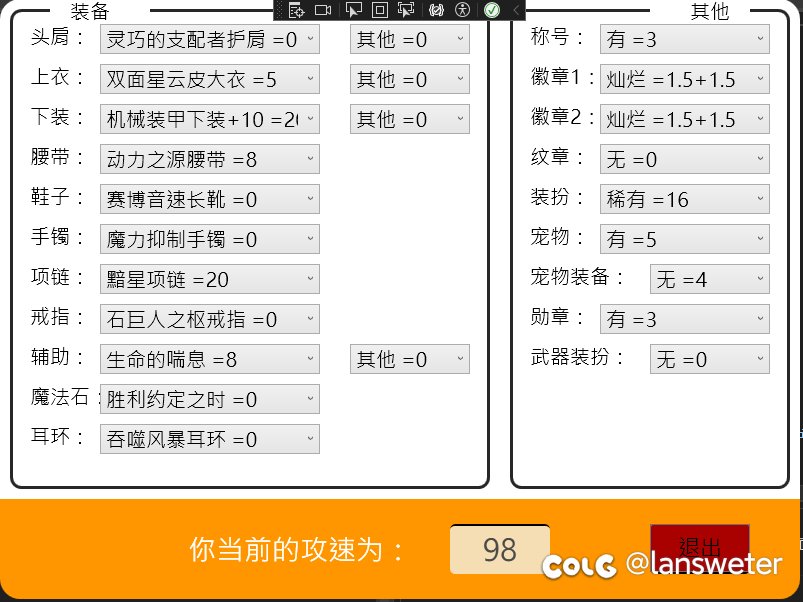Toggle the square layout adorner icon
The height and width of the screenshot is (602, 803).
pyautogui.click(x=380, y=10)
